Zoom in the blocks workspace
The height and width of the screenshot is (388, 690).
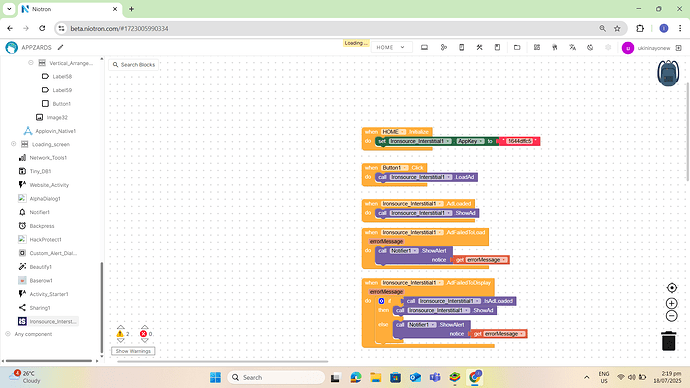672,303
